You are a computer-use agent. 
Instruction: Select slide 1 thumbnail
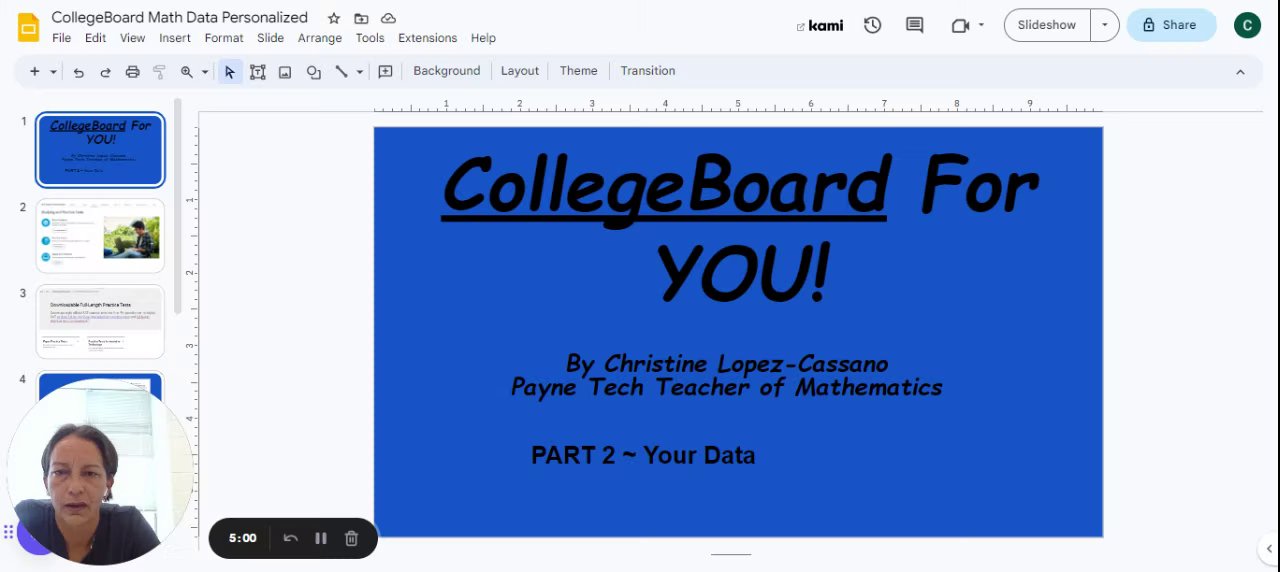[x=100, y=150]
